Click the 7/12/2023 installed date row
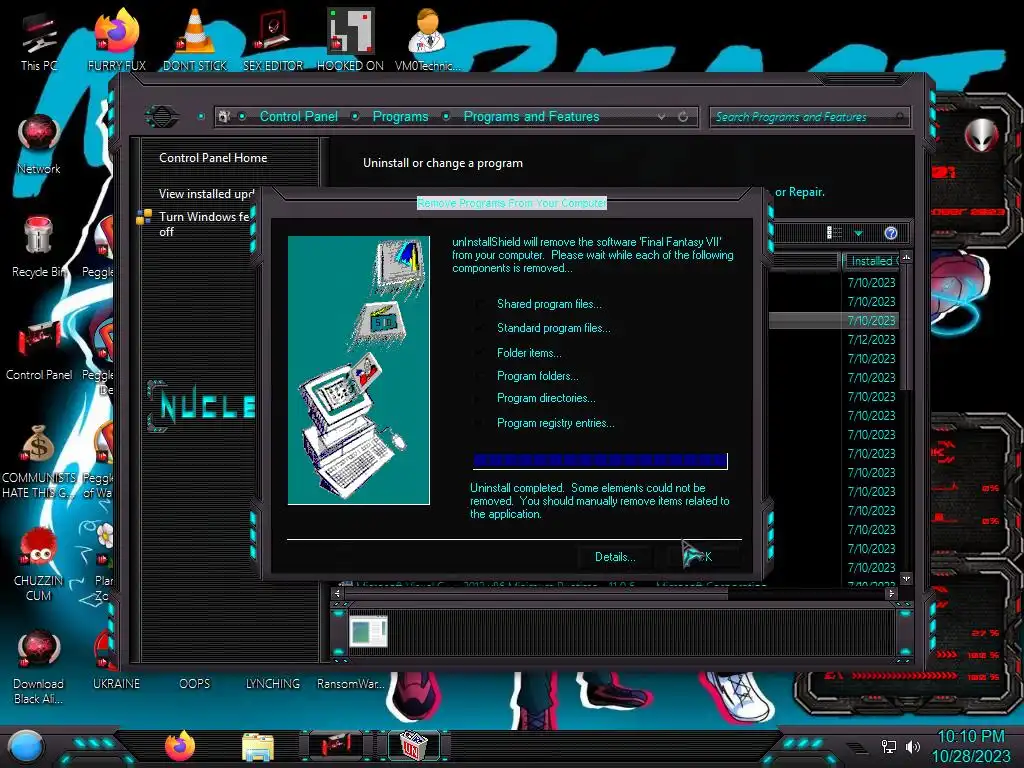The height and width of the screenshot is (768, 1024). (x=871, y=340)
